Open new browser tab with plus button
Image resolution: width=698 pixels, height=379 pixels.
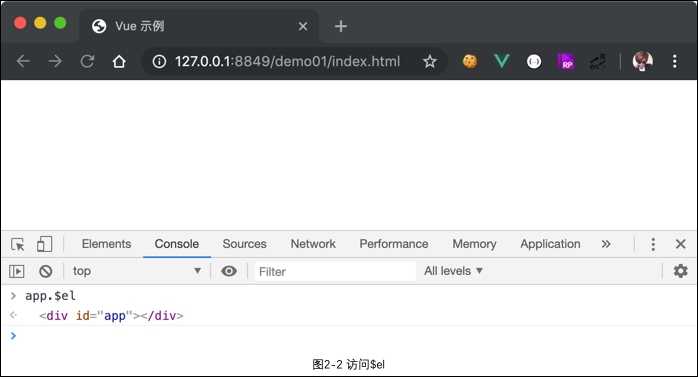click(341, 26)
